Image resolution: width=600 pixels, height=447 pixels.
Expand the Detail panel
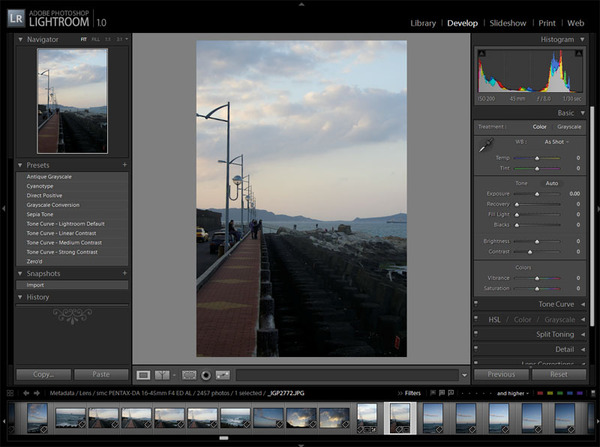coord(583,349)
